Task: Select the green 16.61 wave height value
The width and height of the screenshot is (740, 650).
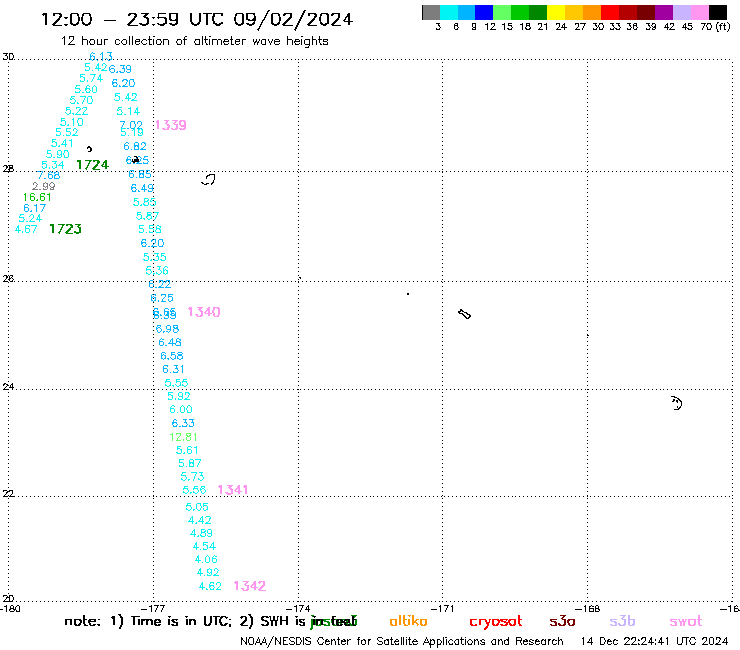Action: point(37,197)
